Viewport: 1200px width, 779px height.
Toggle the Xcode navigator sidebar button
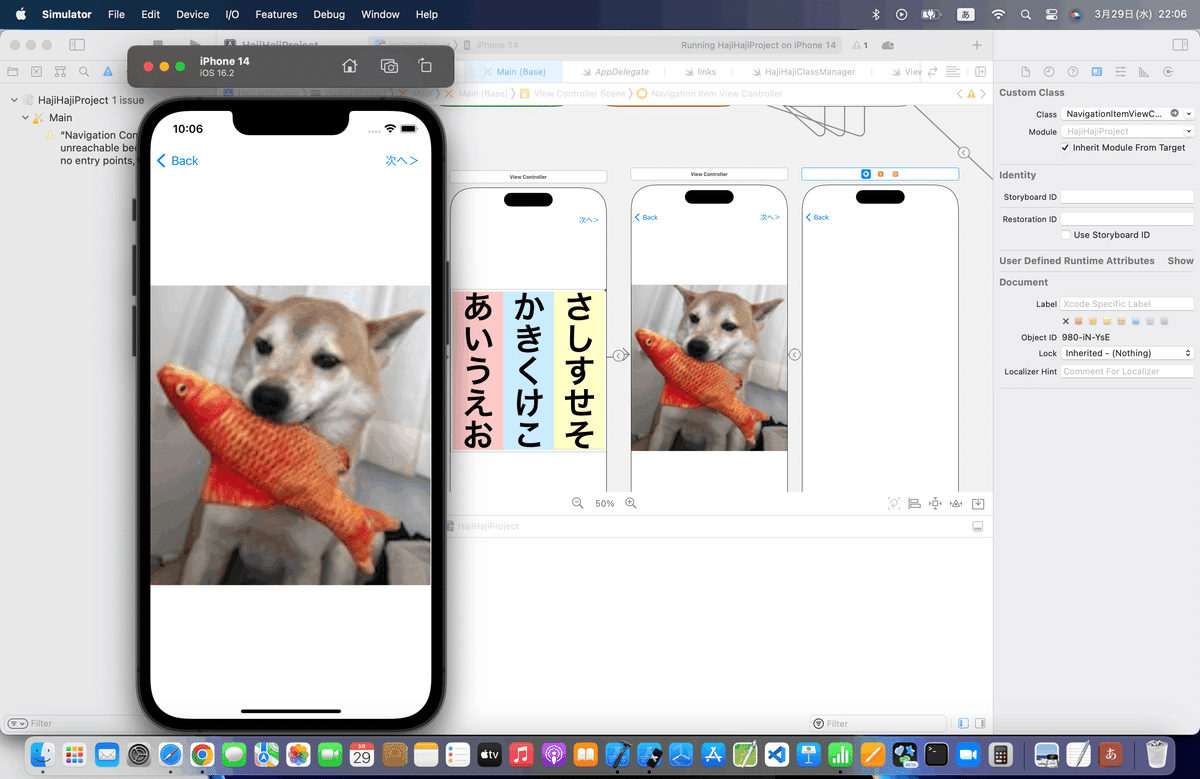[77, 45]
